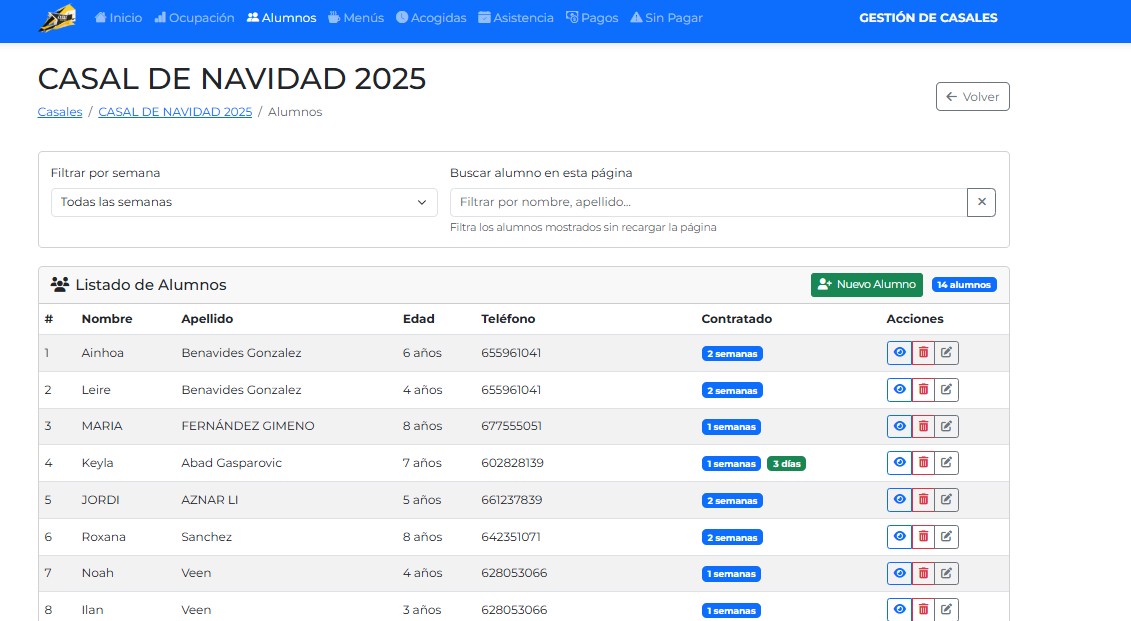Image resolution: width=1131 pixels, height=621 pixels.
Task: Clear the student search with the X button
Action: [981, 202]
